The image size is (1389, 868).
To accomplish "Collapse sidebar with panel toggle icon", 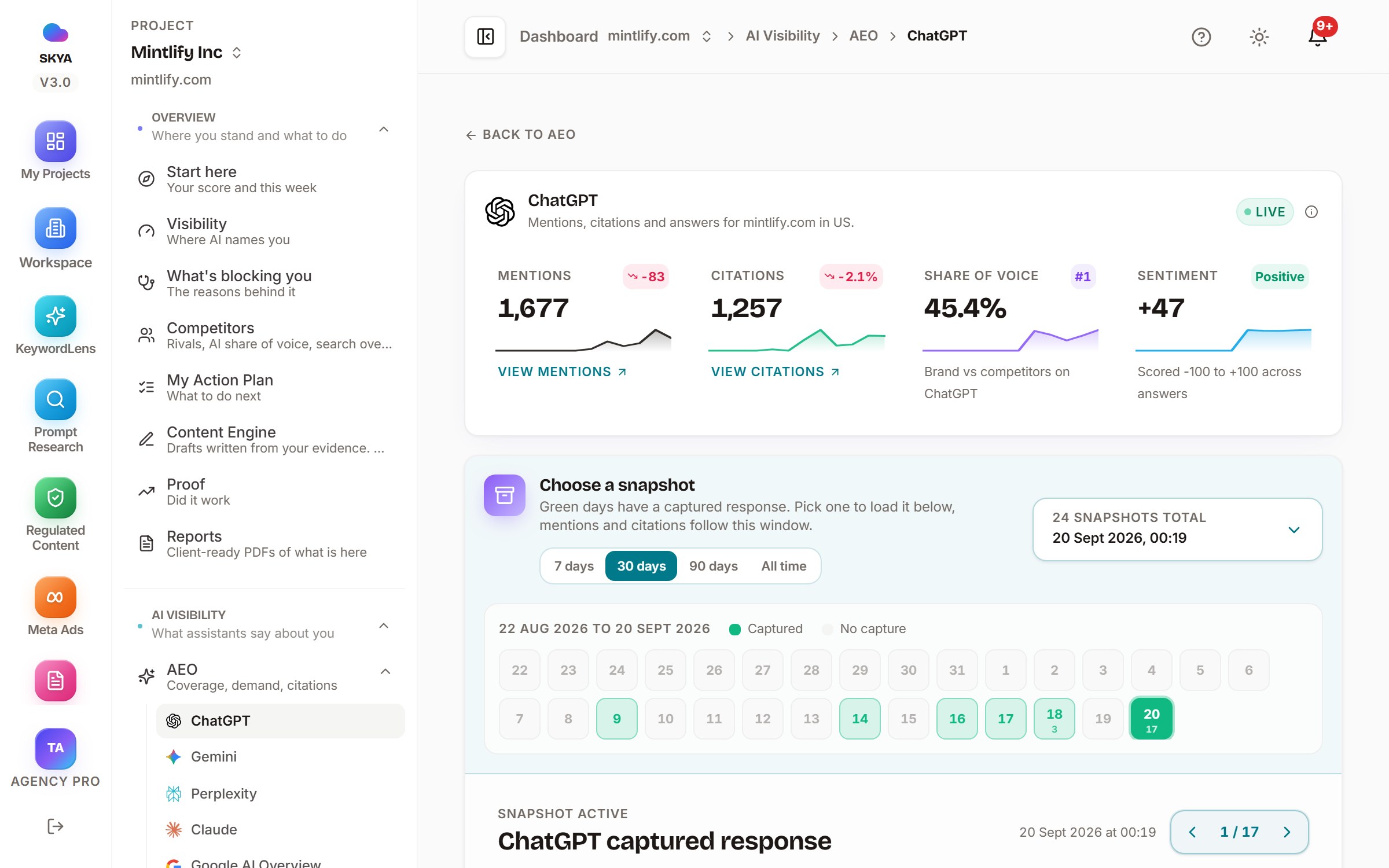I will coord(485,36).
